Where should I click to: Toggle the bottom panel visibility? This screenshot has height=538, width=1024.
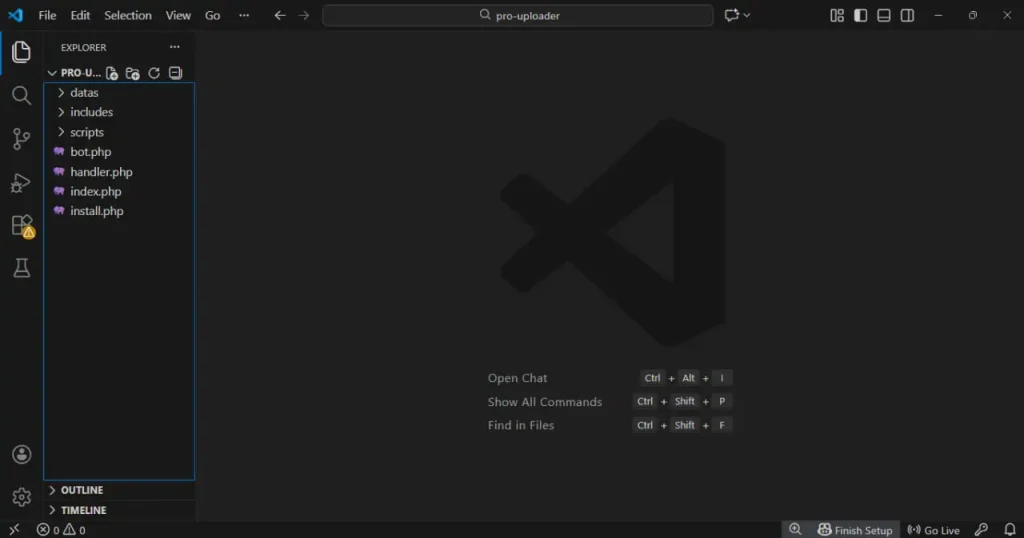(x=884, y=15)
